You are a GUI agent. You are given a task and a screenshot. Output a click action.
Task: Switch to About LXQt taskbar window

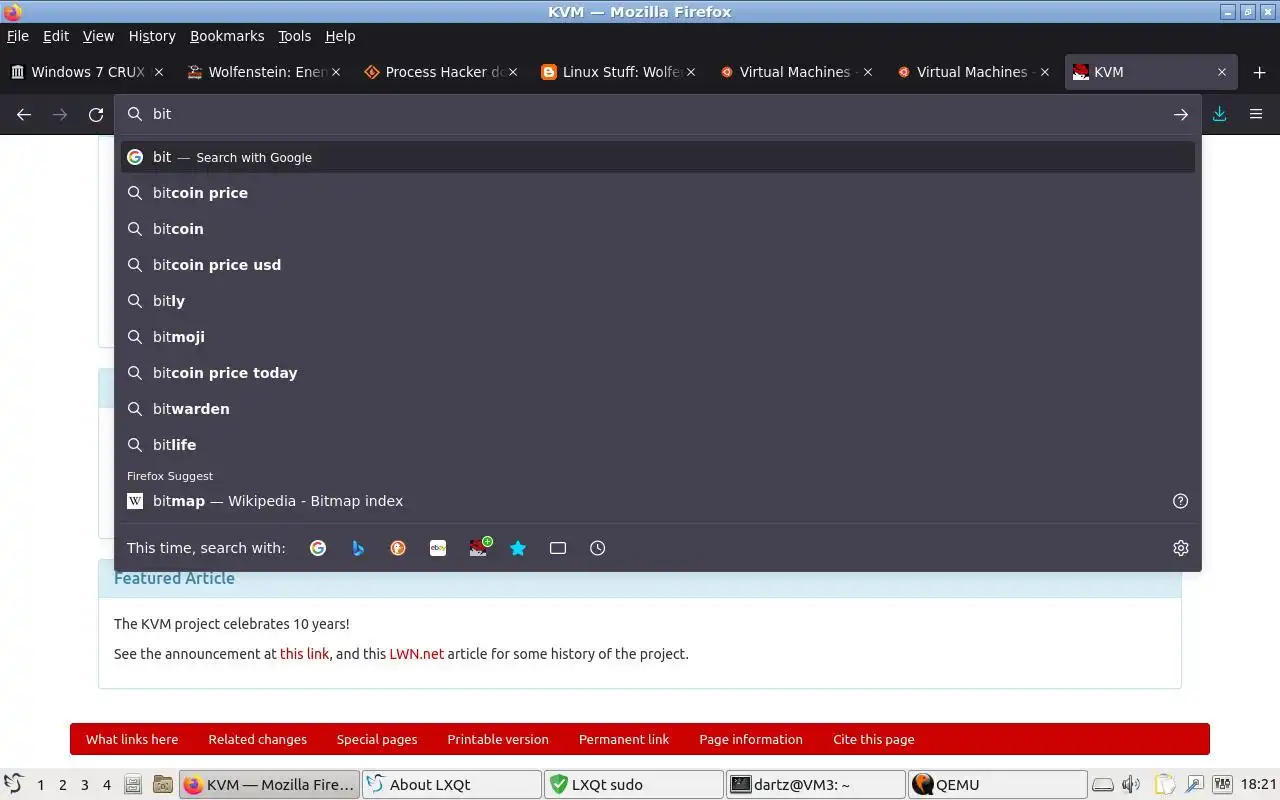tap(451, 785)
